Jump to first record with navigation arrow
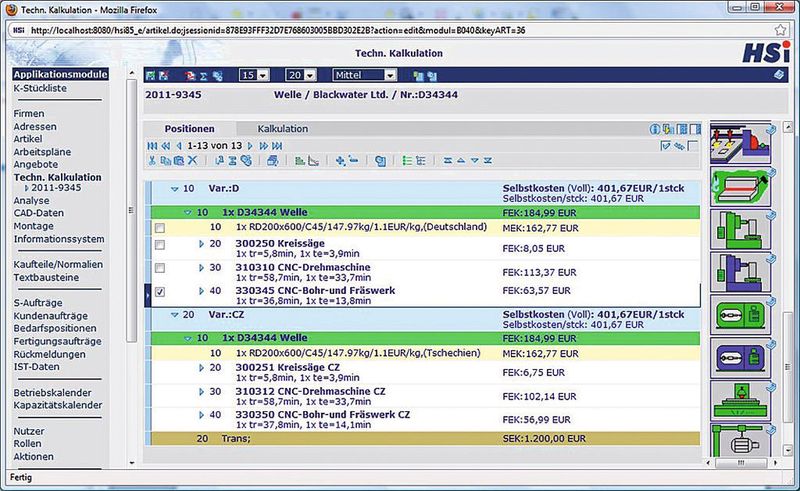 pos(151,146)
